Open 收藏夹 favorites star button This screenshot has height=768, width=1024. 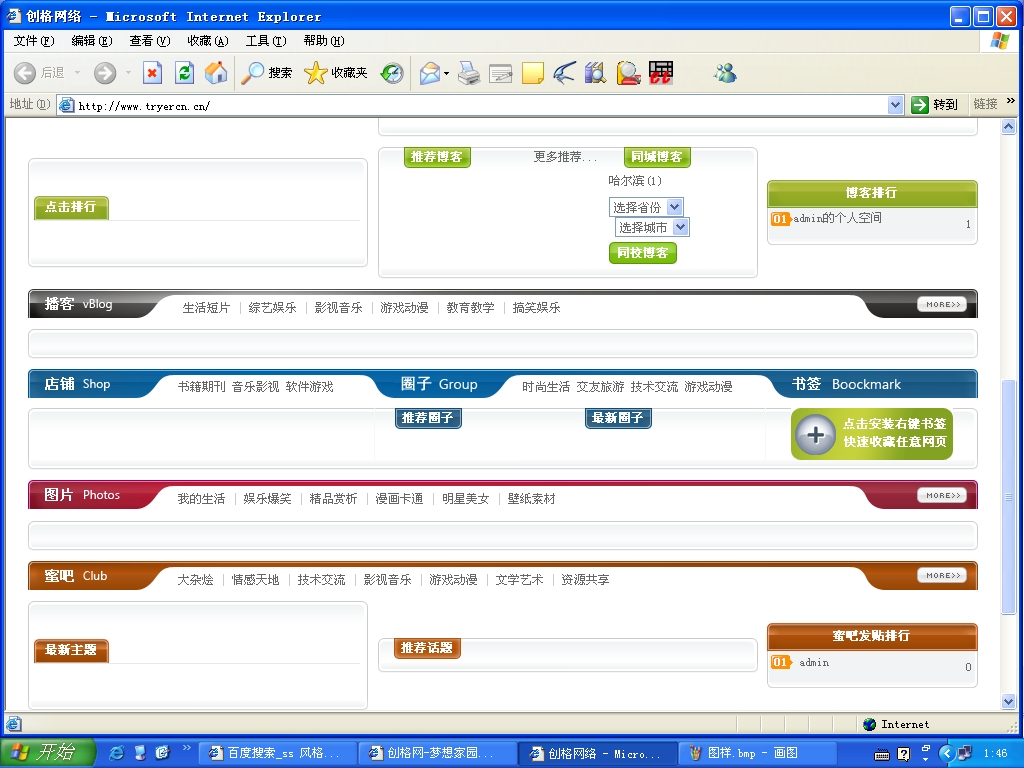[x=336, y=72]
